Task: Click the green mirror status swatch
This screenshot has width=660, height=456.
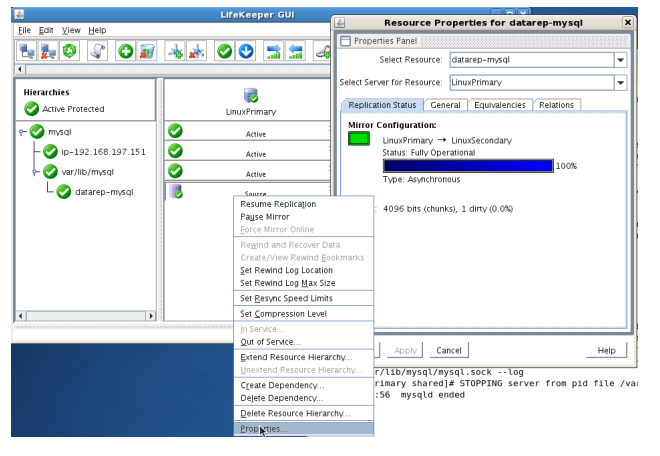Action: (359, 139)
